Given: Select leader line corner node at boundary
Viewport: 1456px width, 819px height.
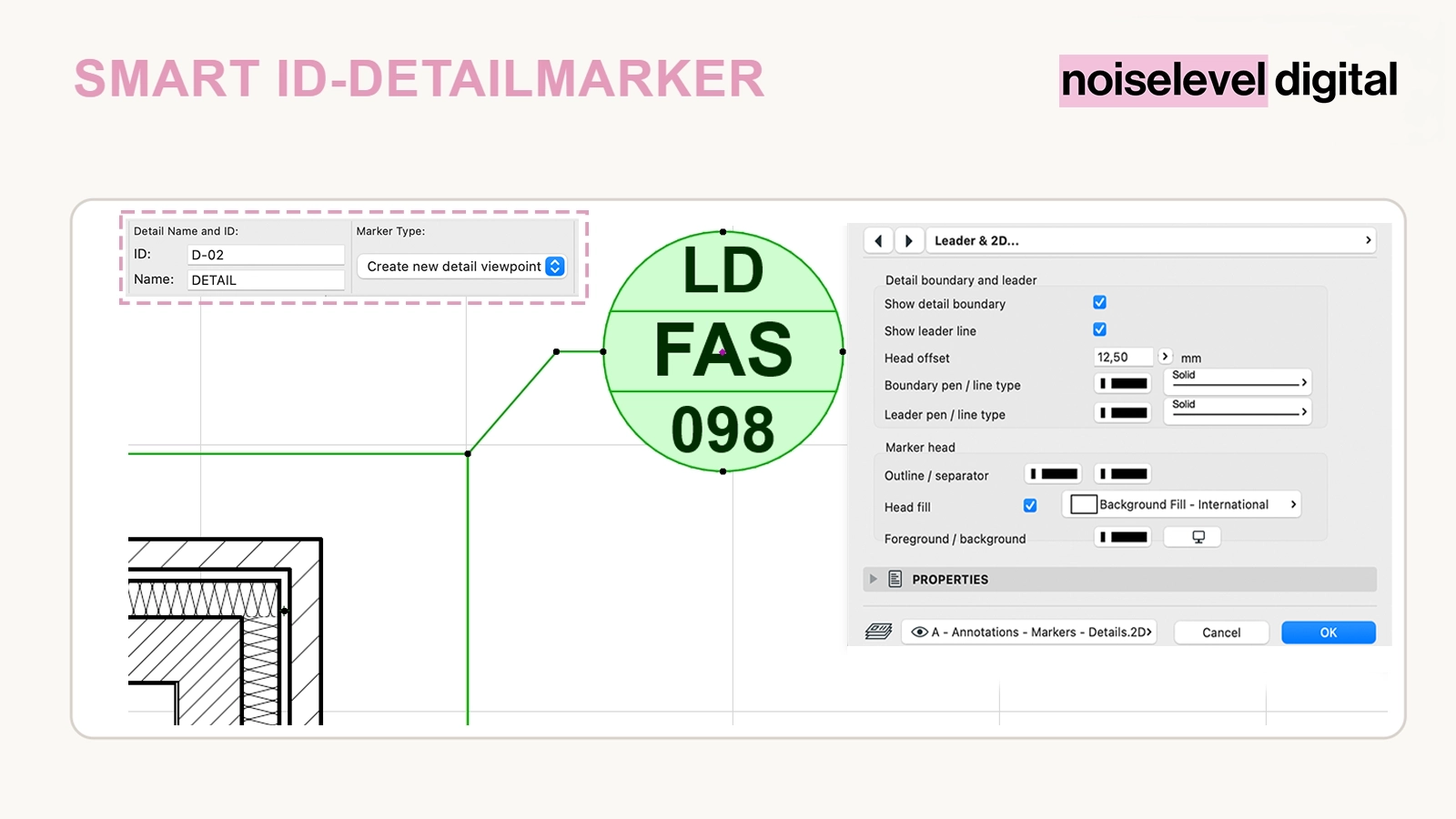Looking at the screenshot, I should (468, 453).
